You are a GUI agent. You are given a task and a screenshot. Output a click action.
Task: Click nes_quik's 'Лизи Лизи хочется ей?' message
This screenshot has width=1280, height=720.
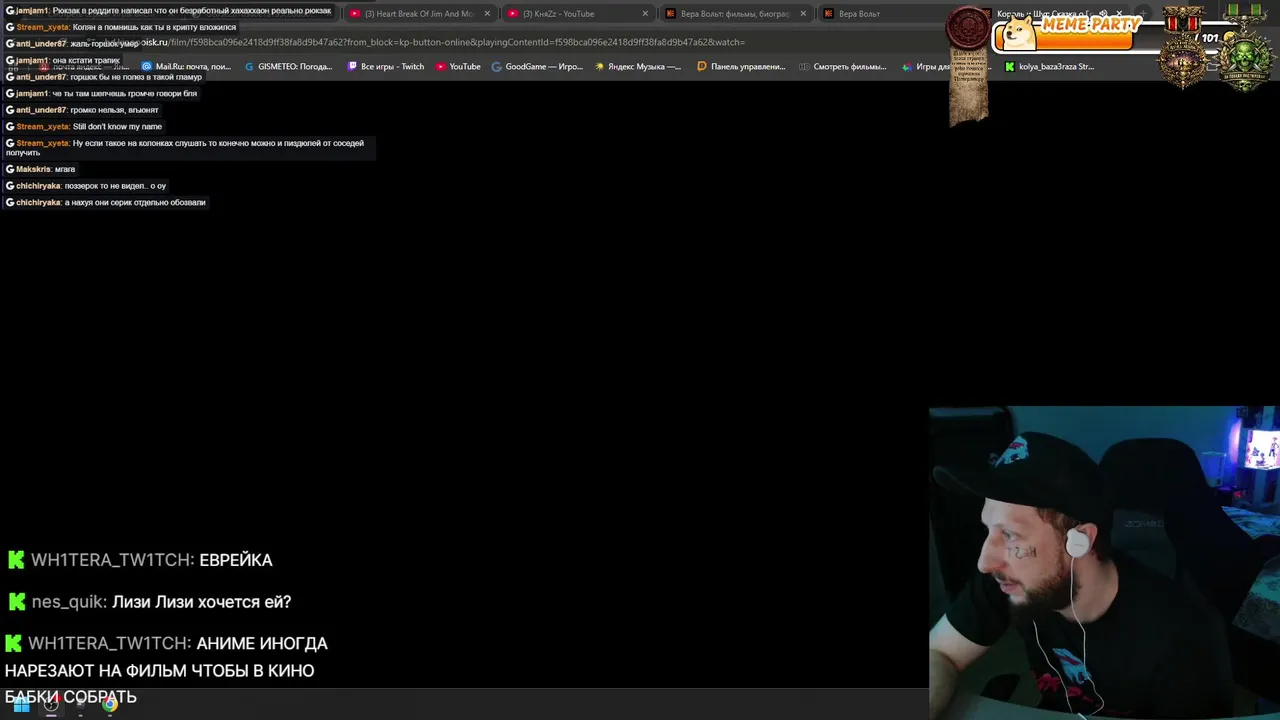pyautogui.click(x=149, y=602)
